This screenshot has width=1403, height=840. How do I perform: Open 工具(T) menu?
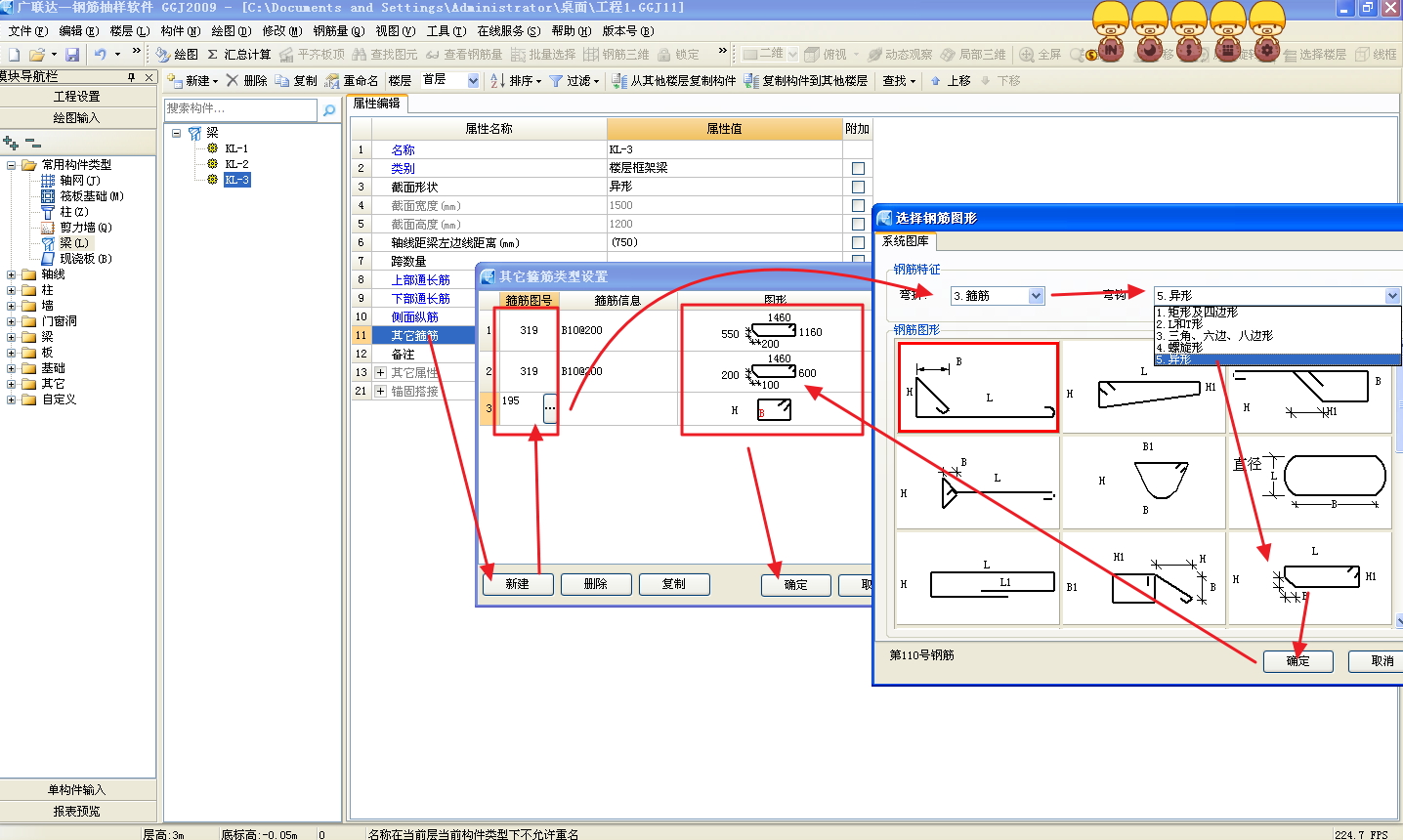coord(446,31)
